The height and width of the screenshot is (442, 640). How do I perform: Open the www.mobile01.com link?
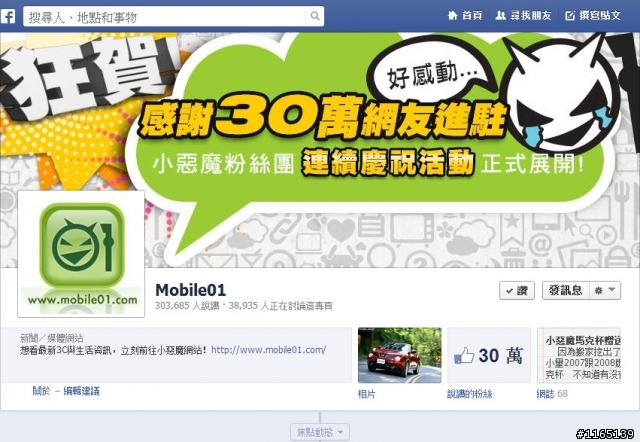(268, 350)
